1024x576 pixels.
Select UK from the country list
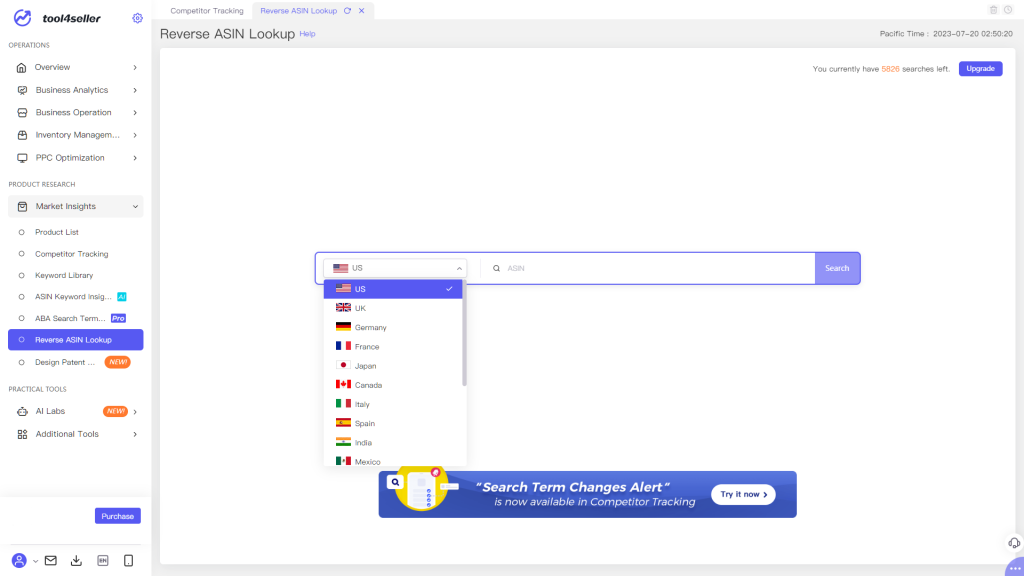(x=393, y=308)
